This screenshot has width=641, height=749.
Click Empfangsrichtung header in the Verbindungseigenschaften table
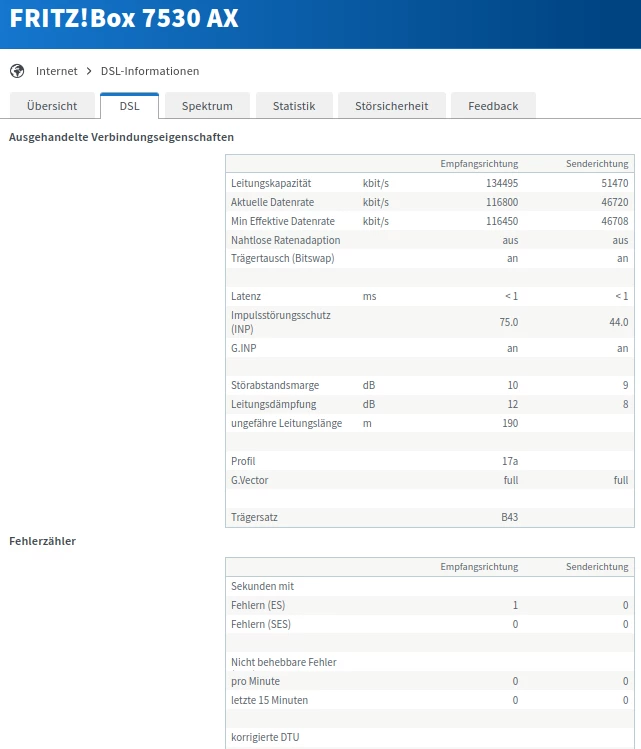479,164
